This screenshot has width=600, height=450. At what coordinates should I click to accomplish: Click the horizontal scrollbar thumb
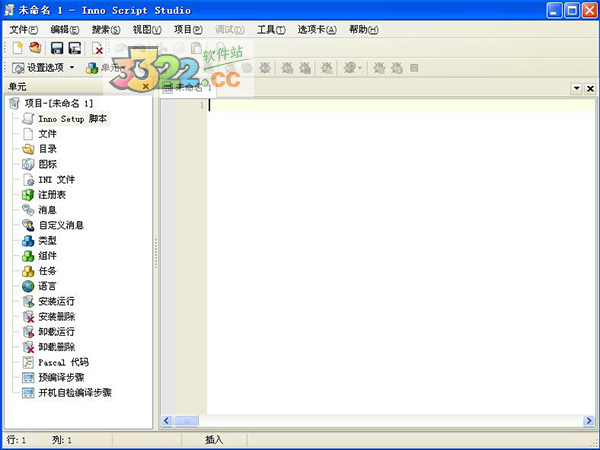click(x=186, y=421)
